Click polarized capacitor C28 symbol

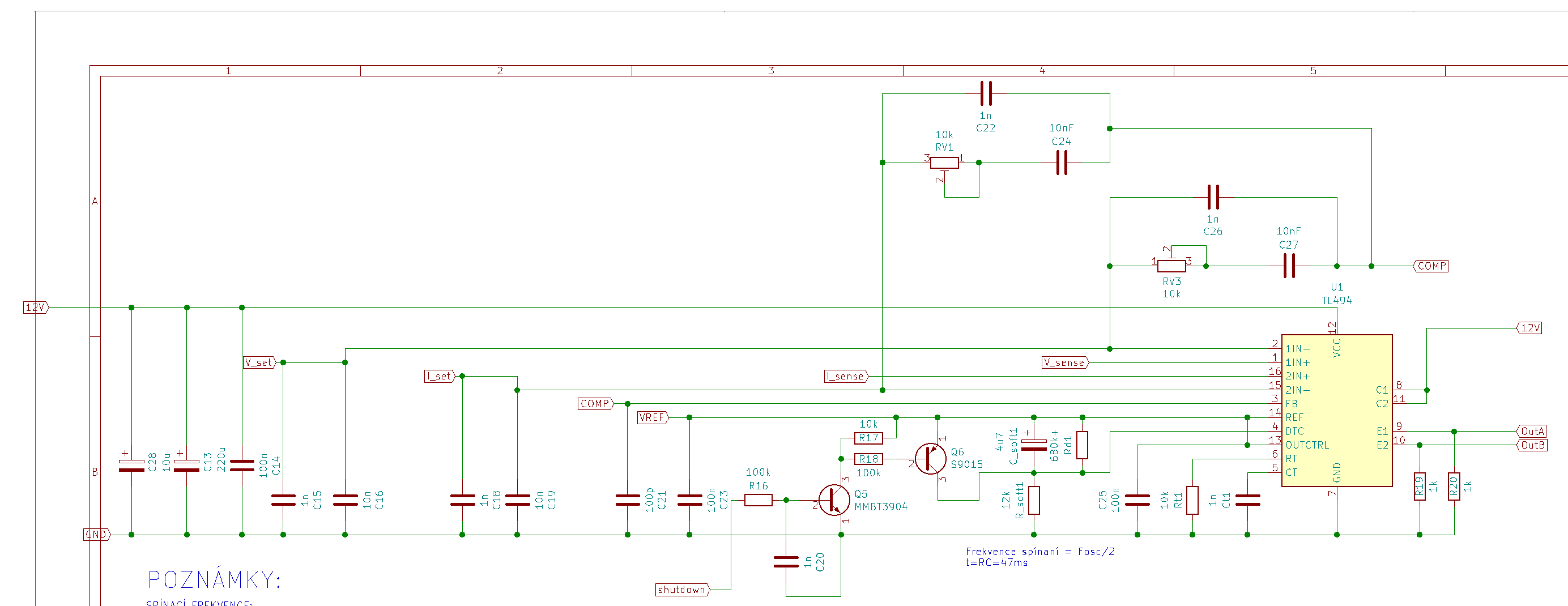pos(131,466)
